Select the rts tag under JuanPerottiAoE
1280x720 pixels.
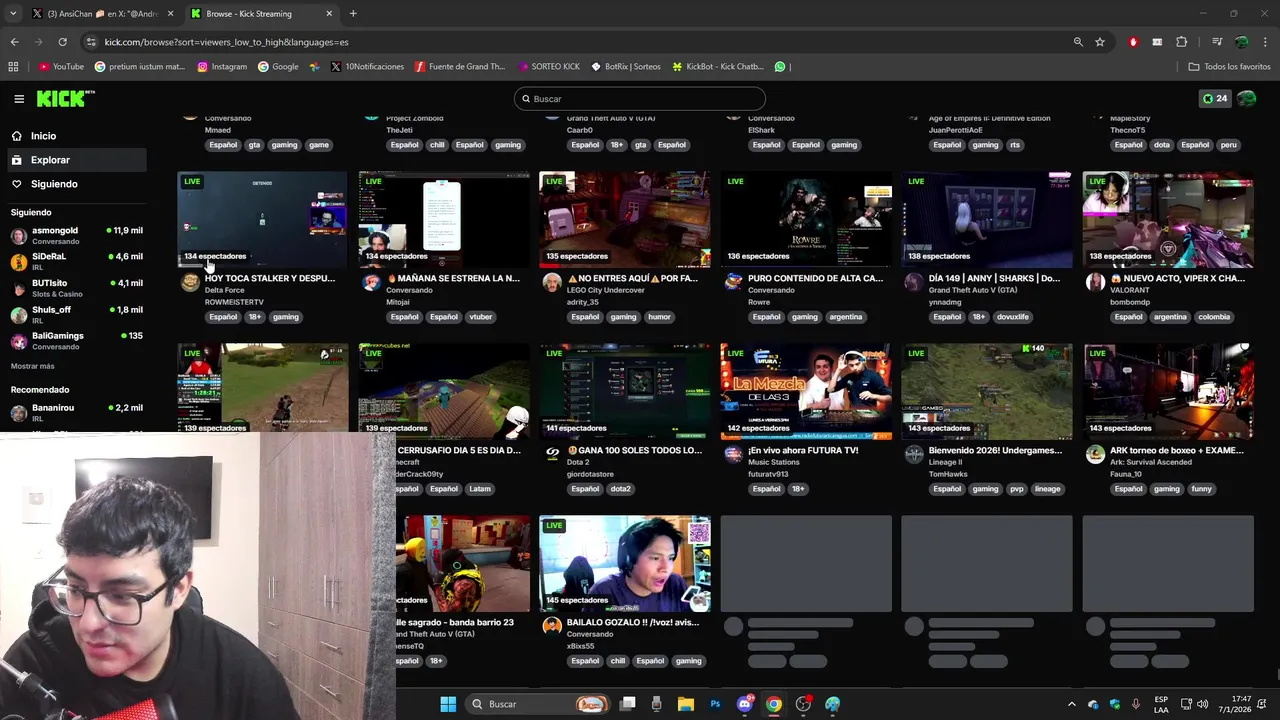1015,145
